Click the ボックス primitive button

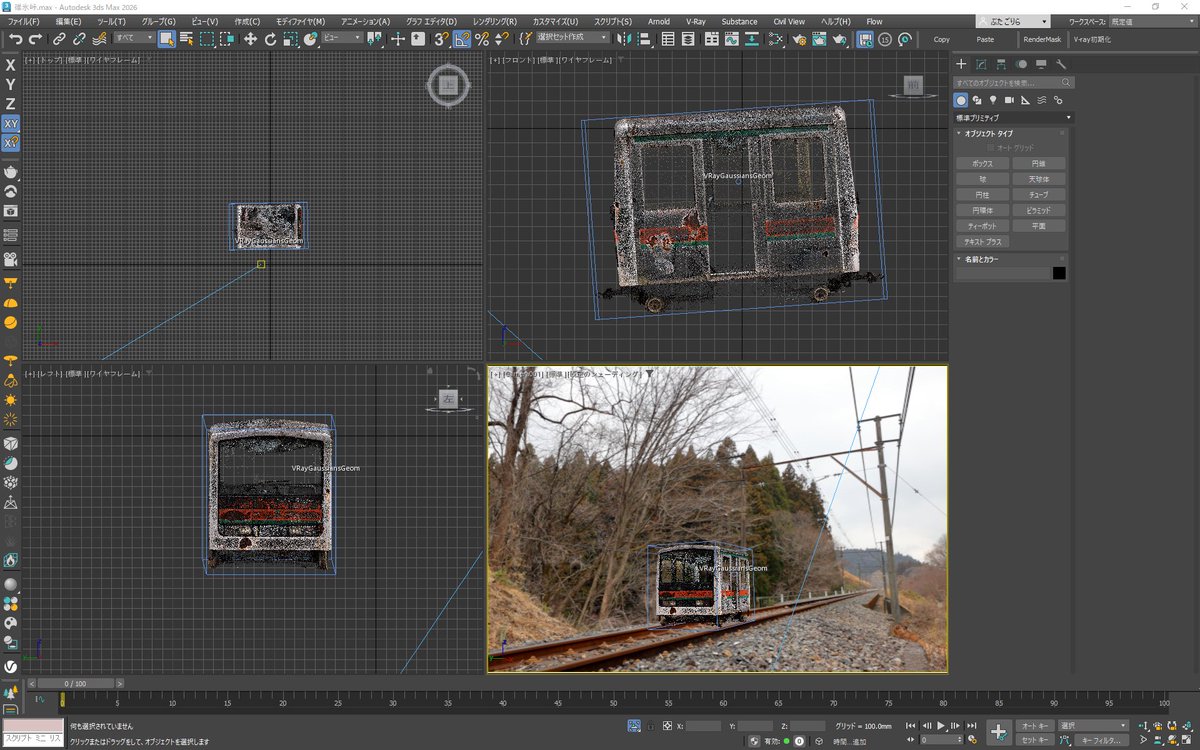(x=982, y=163)
